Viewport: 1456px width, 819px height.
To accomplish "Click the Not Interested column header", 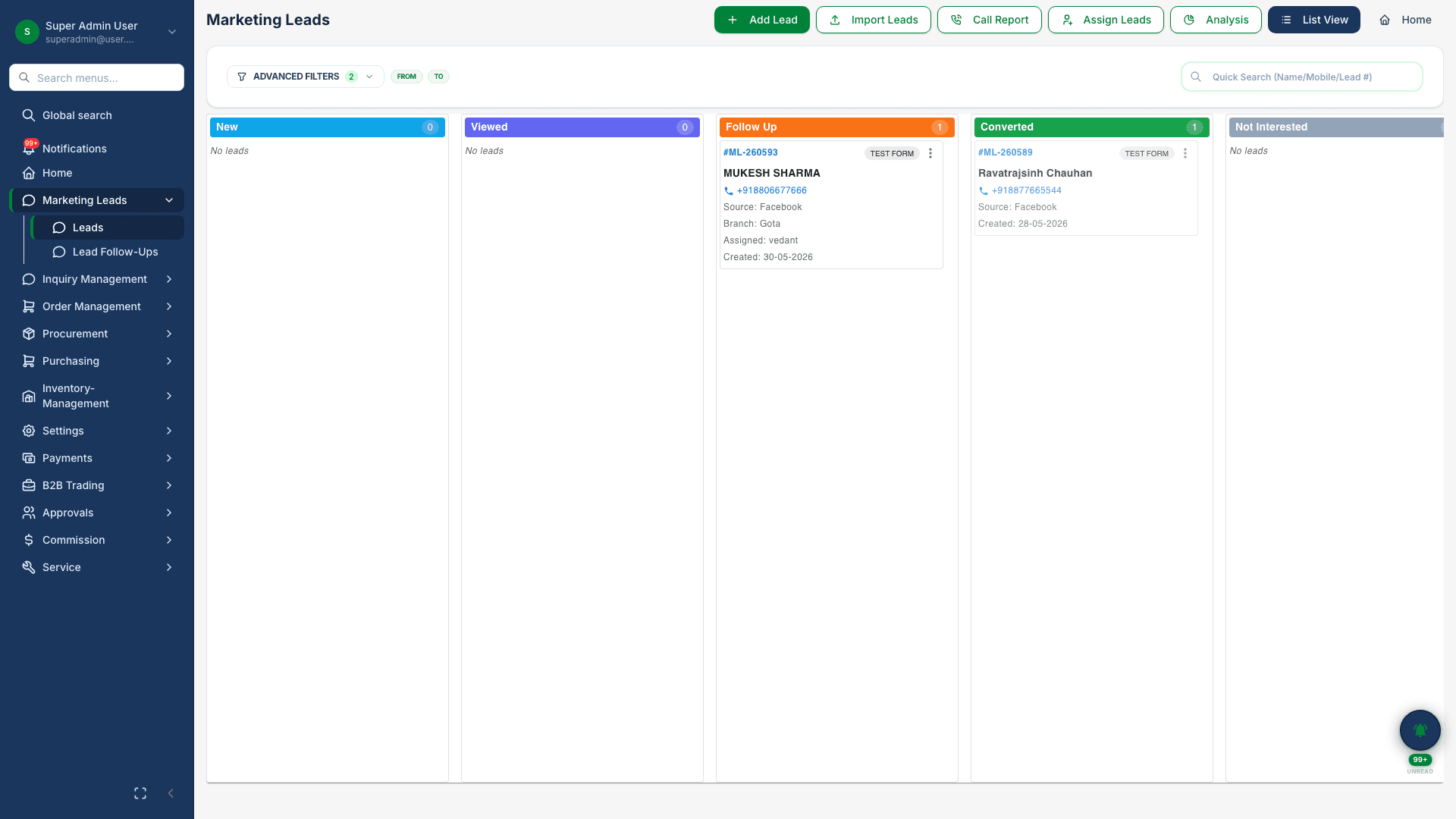I will pyautogui.click(x=1336, y=127).
